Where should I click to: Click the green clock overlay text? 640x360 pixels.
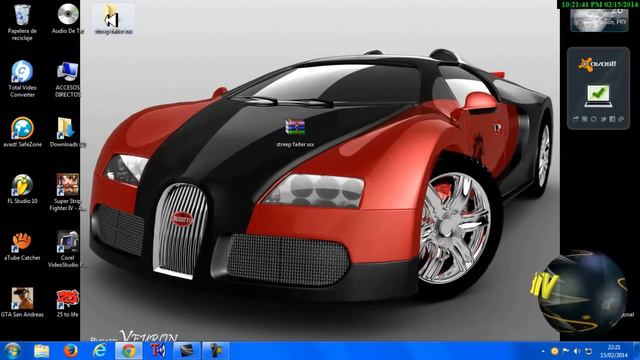pos(600,4)
